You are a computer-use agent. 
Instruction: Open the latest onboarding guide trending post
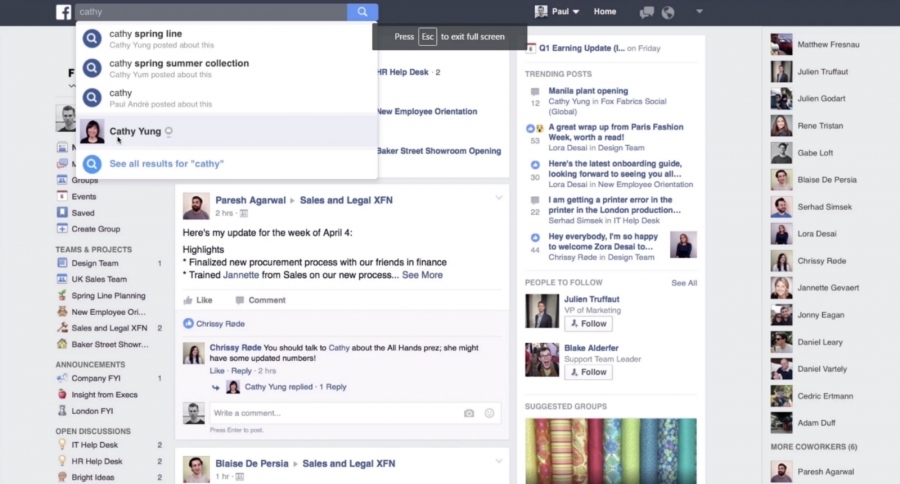coord(615,169)
